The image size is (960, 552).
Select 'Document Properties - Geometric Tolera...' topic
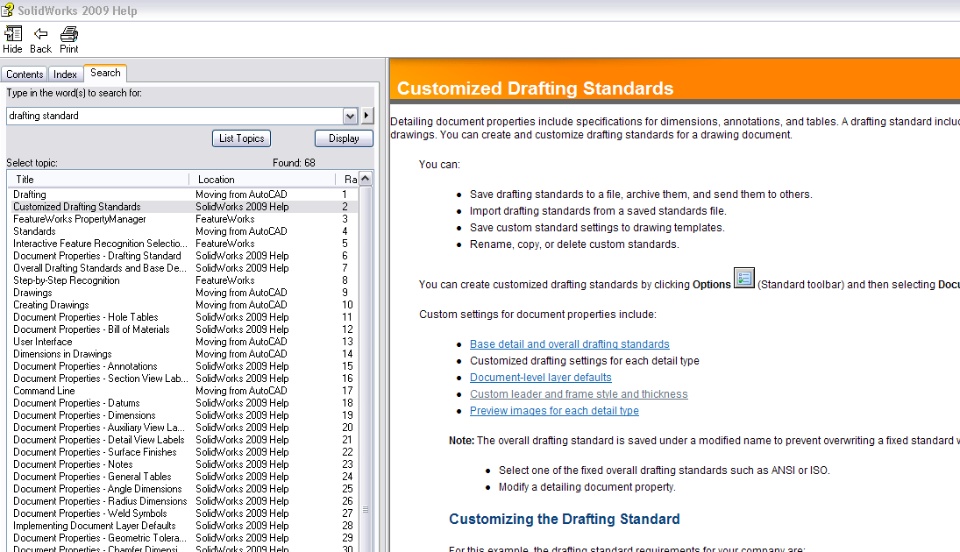click(x=184, y=537)
